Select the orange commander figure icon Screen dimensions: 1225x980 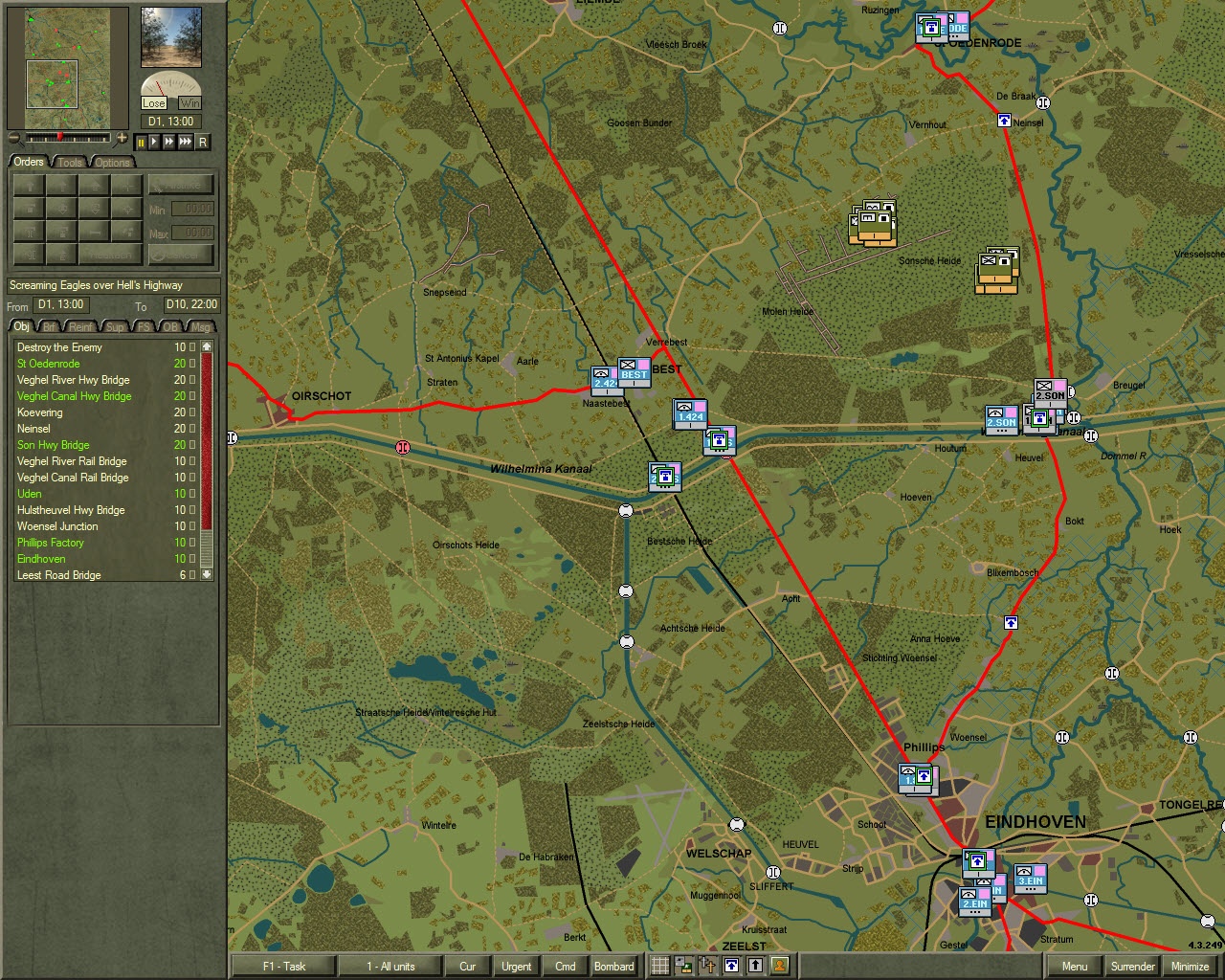tap(782, 967)
